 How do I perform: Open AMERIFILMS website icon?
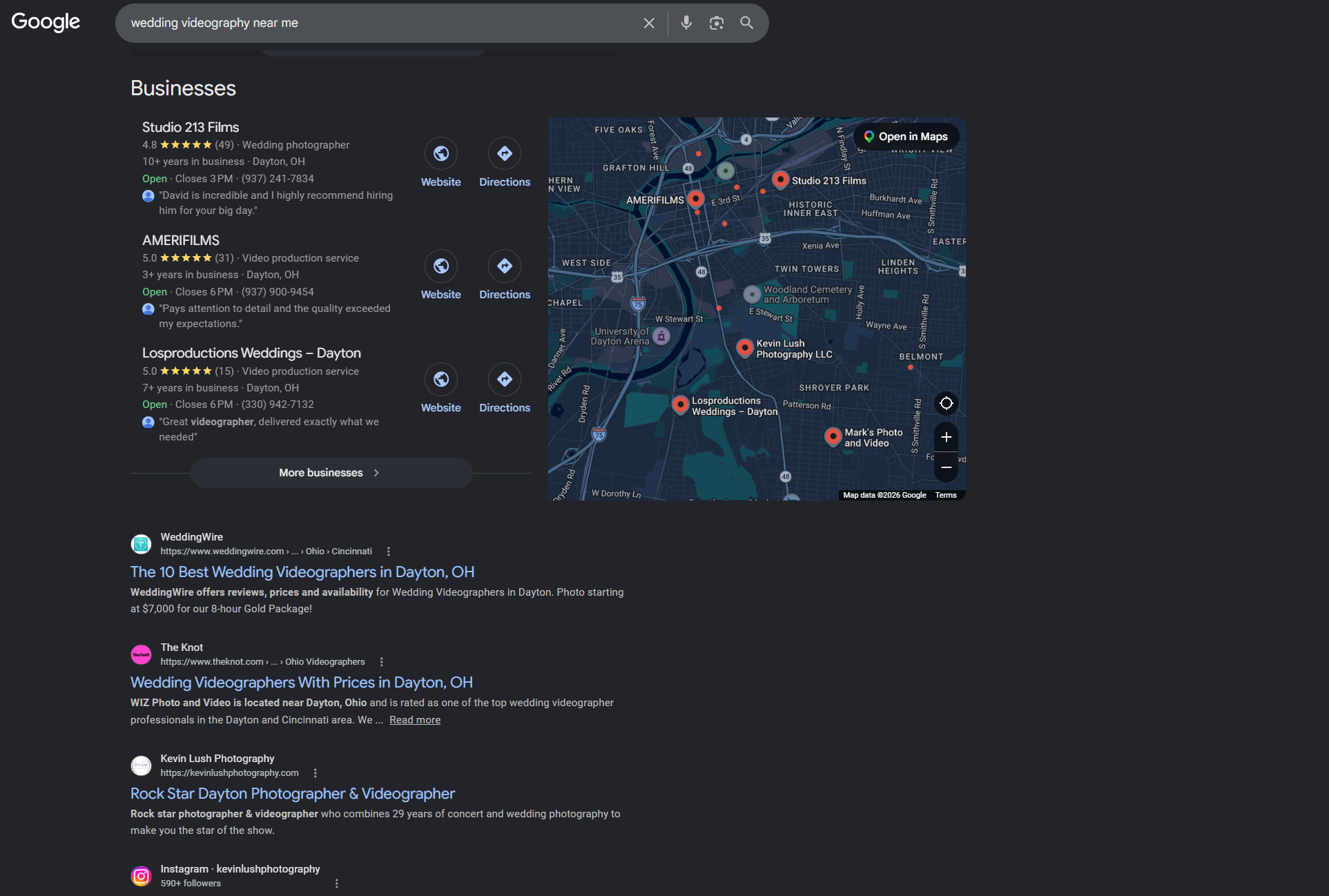(441, 266)
